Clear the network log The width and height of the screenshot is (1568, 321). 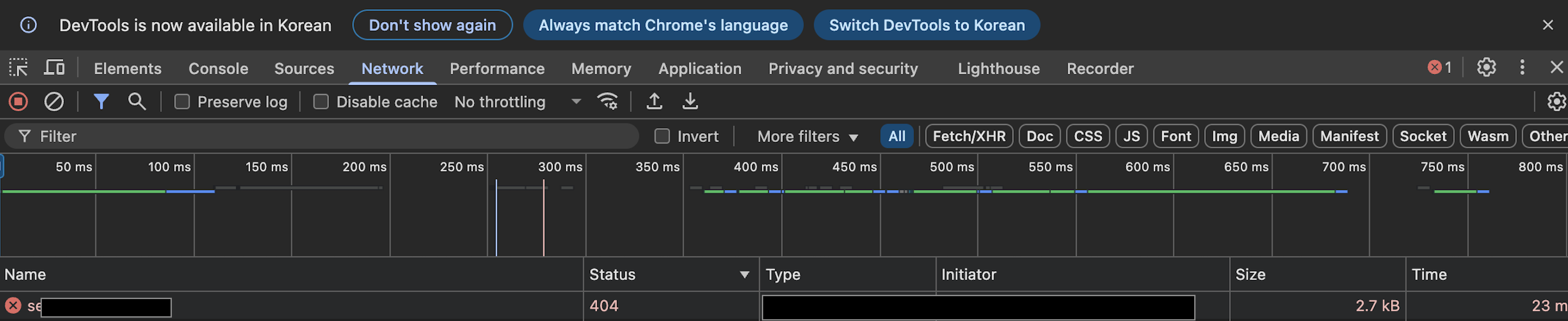54,101
